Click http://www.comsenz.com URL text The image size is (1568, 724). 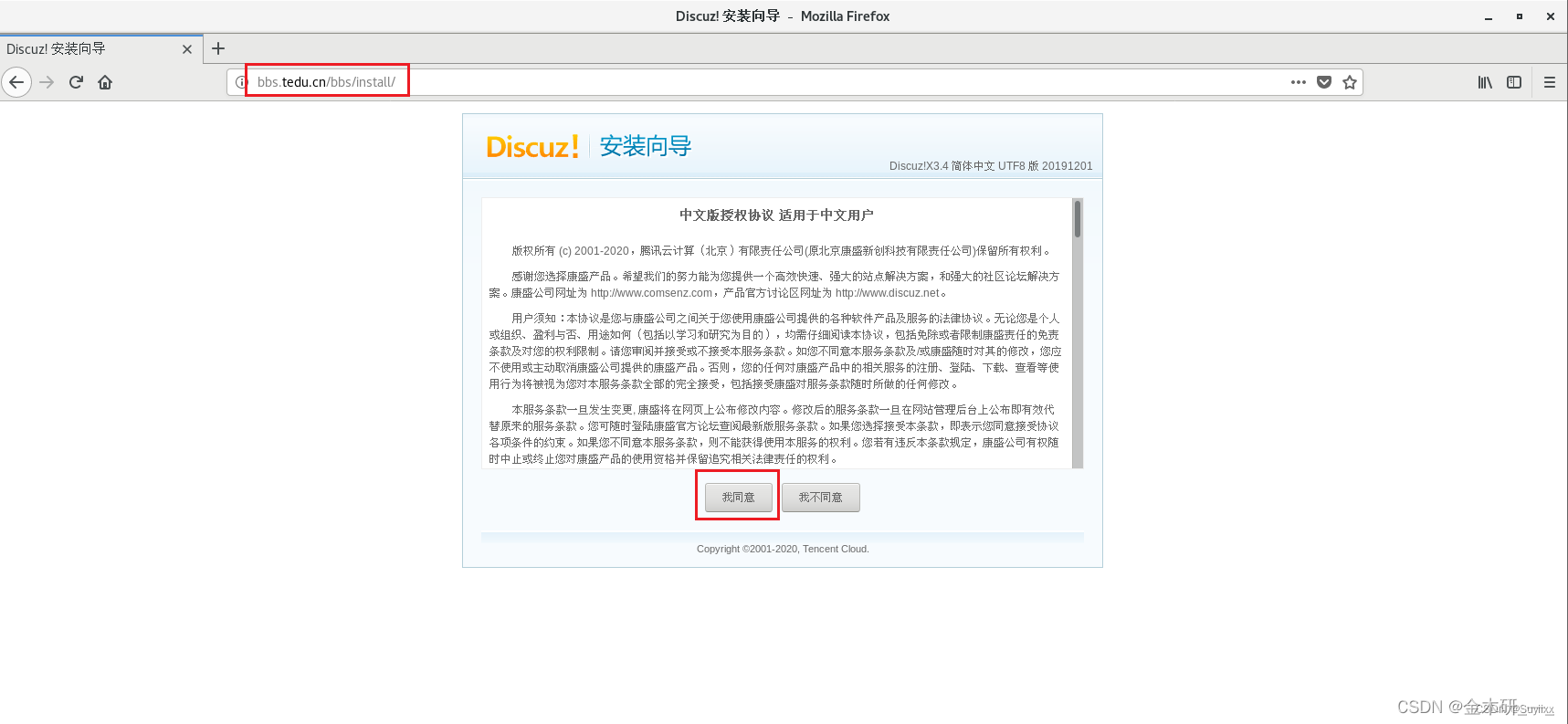[x=651, y=293]
